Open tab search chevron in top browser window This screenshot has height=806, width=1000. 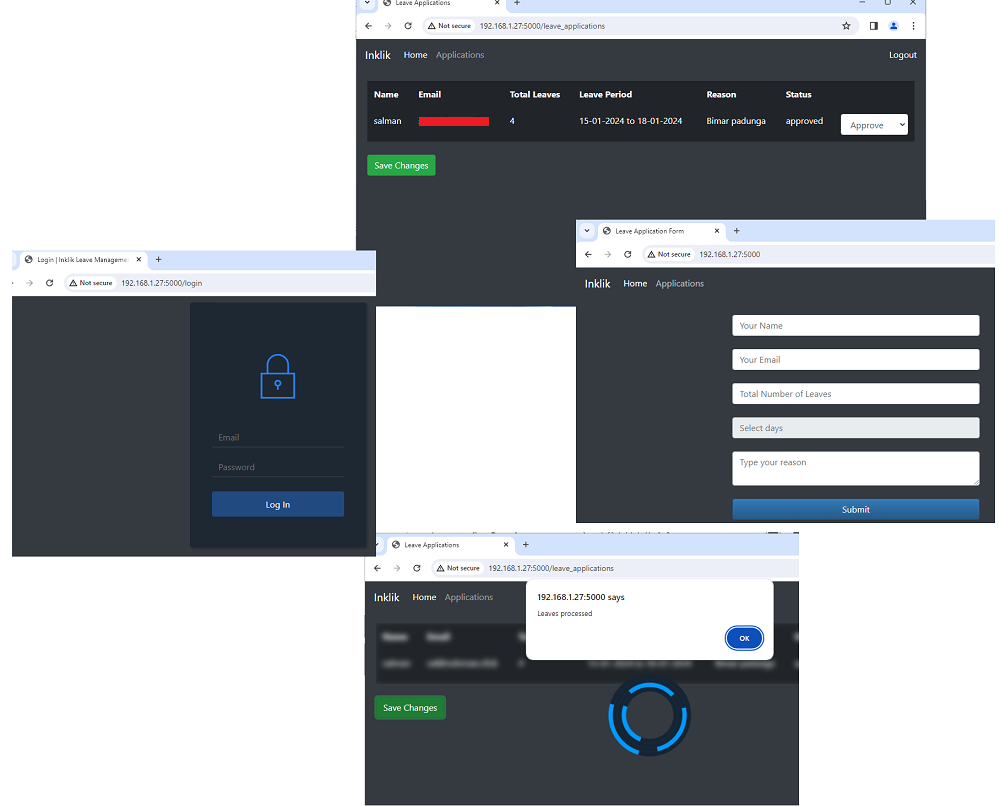[367, 3]
